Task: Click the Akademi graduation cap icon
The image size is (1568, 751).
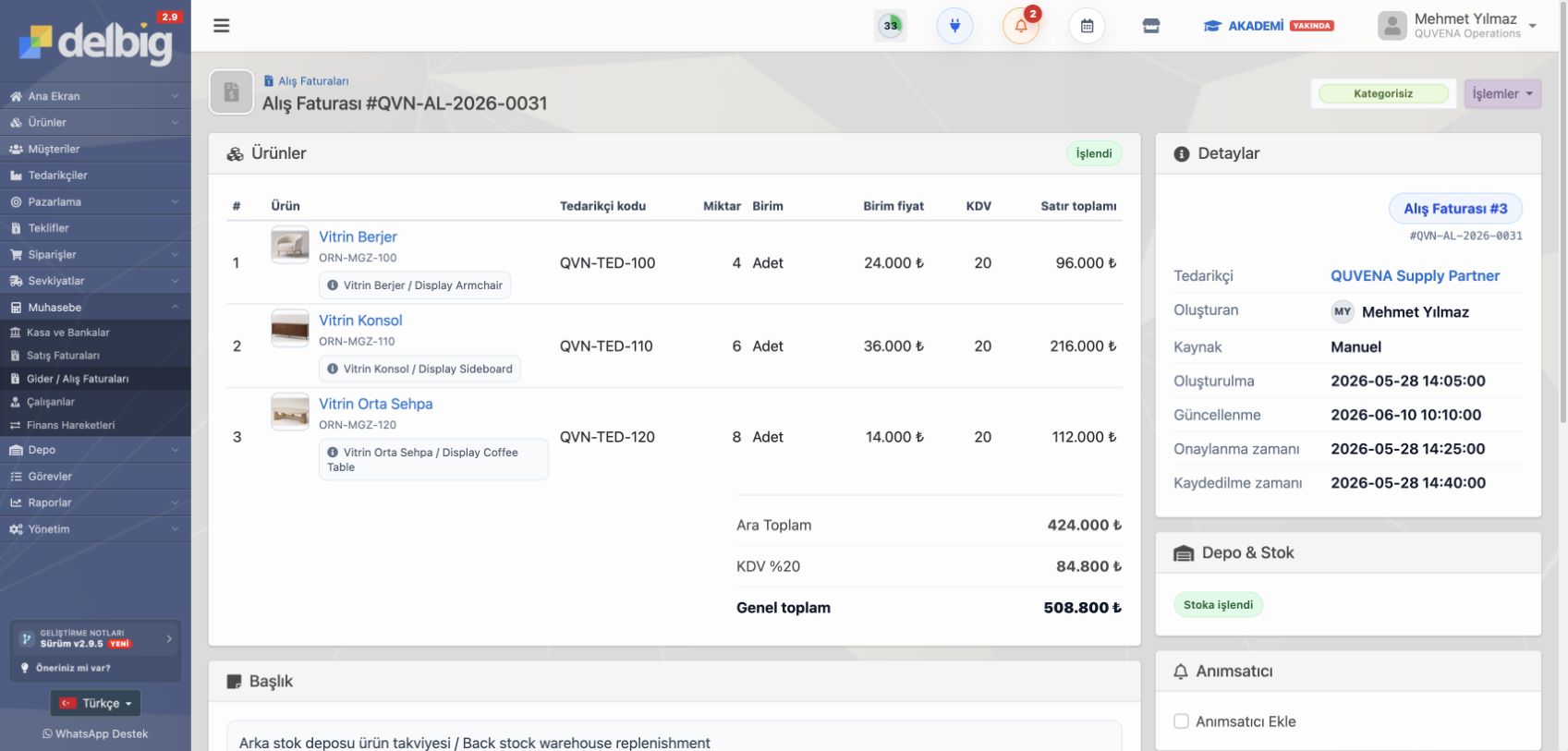Action: point(1211,26)
